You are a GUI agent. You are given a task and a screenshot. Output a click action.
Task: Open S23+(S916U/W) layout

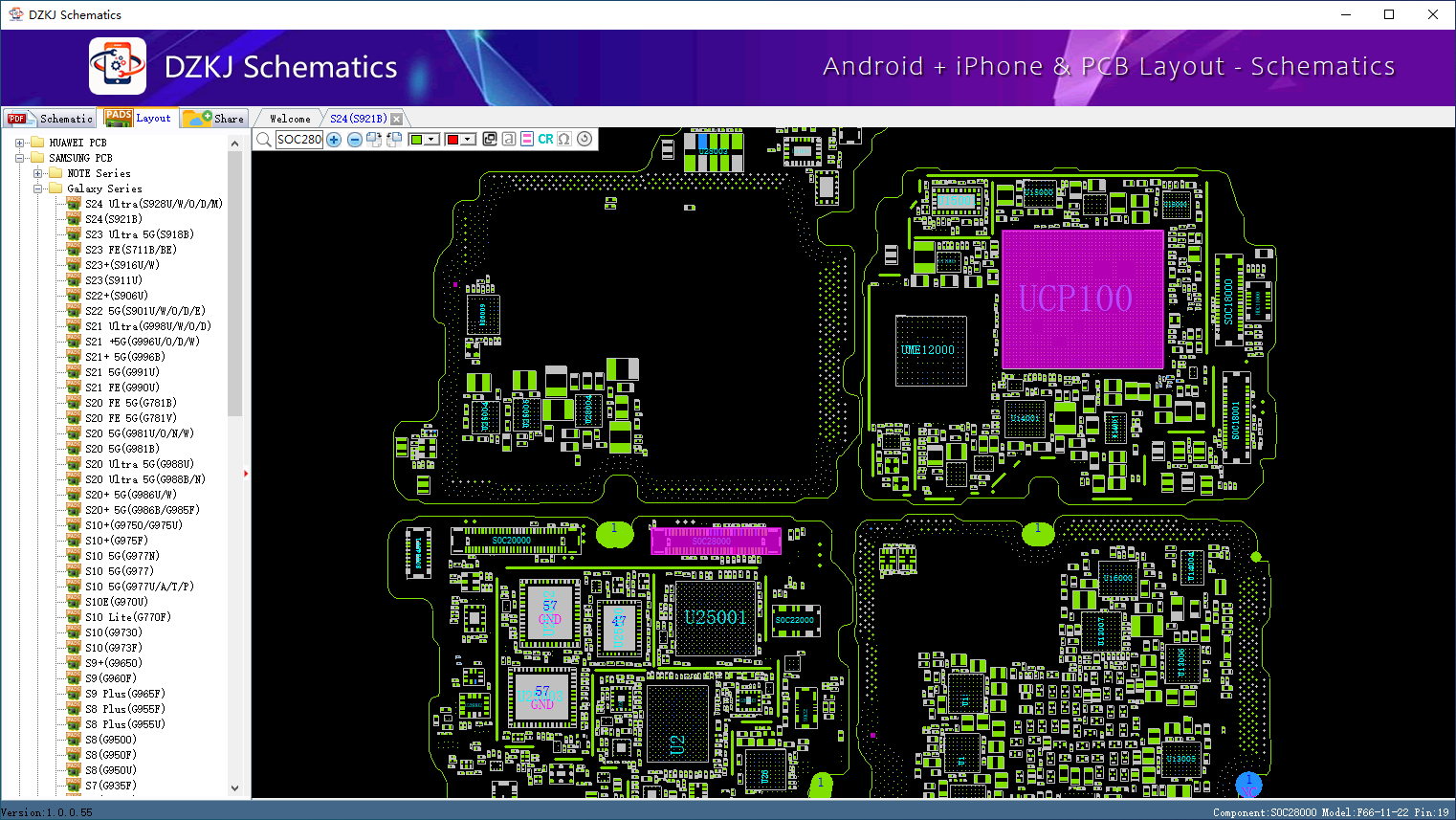(x=121, y=265)
